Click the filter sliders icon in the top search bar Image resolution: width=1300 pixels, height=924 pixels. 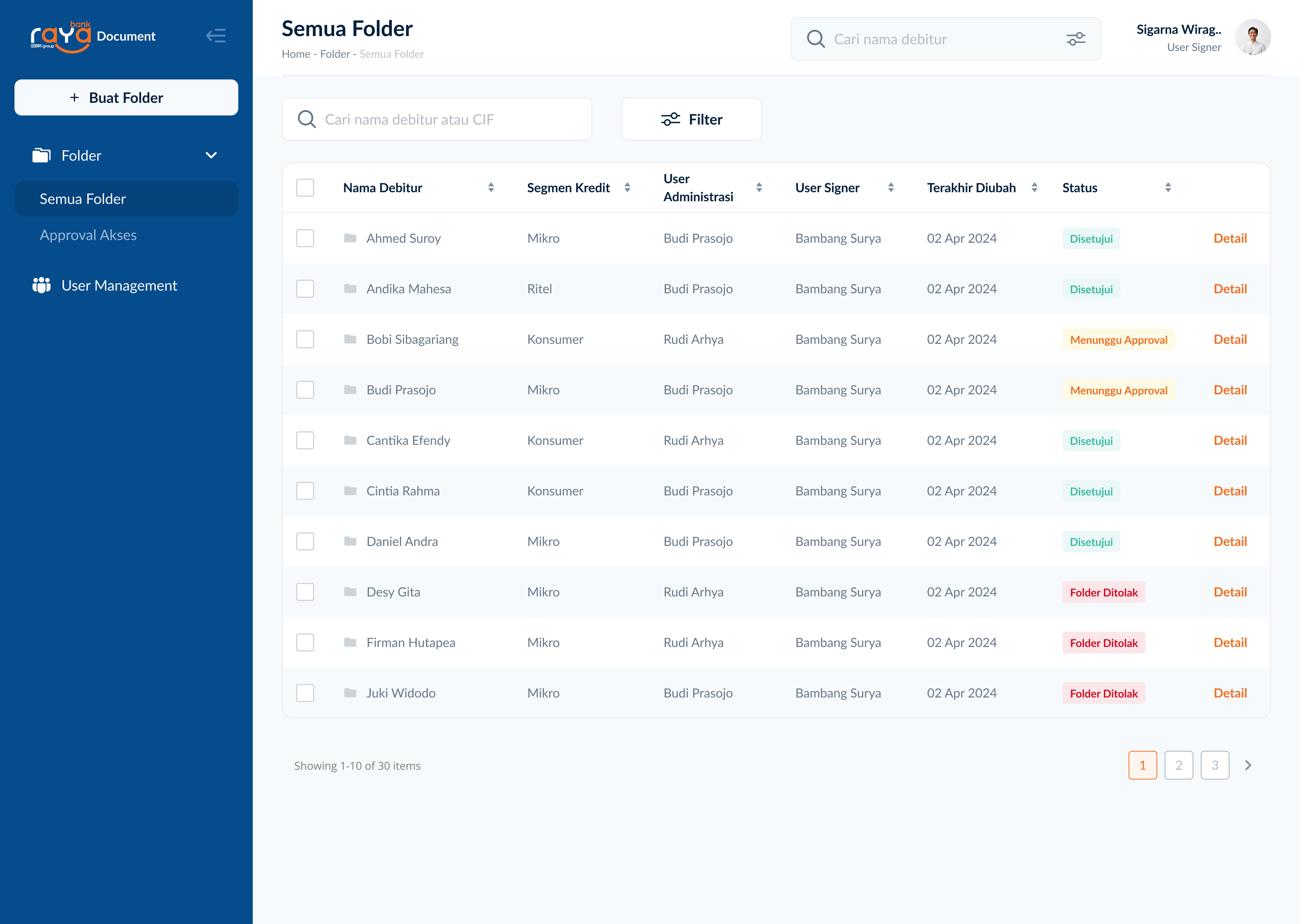[x=1075, y=39]
